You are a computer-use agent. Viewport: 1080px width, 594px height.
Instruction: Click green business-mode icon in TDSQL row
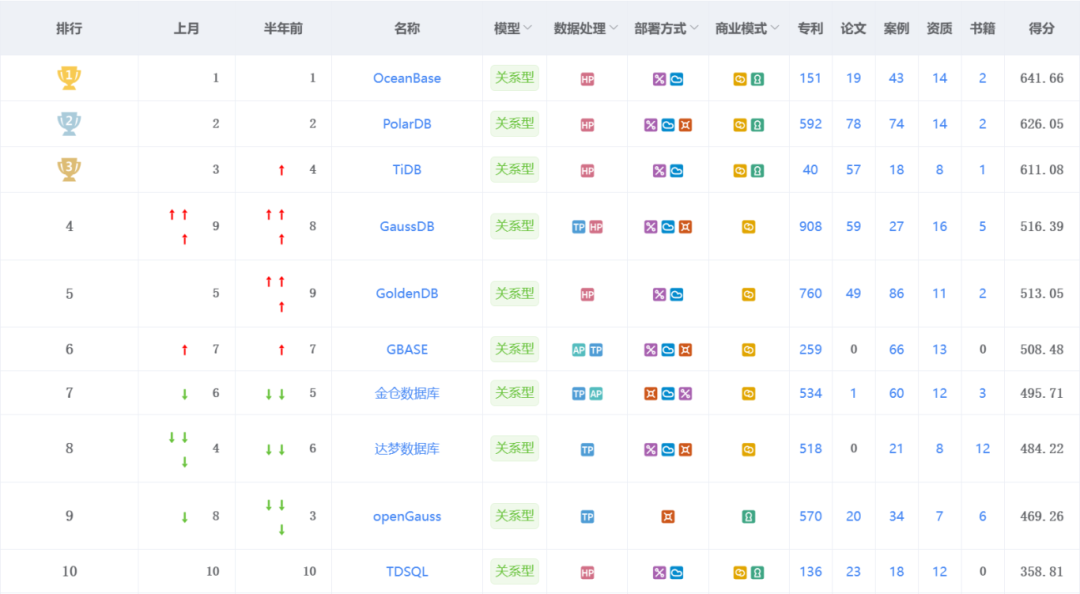coord(757,573)
